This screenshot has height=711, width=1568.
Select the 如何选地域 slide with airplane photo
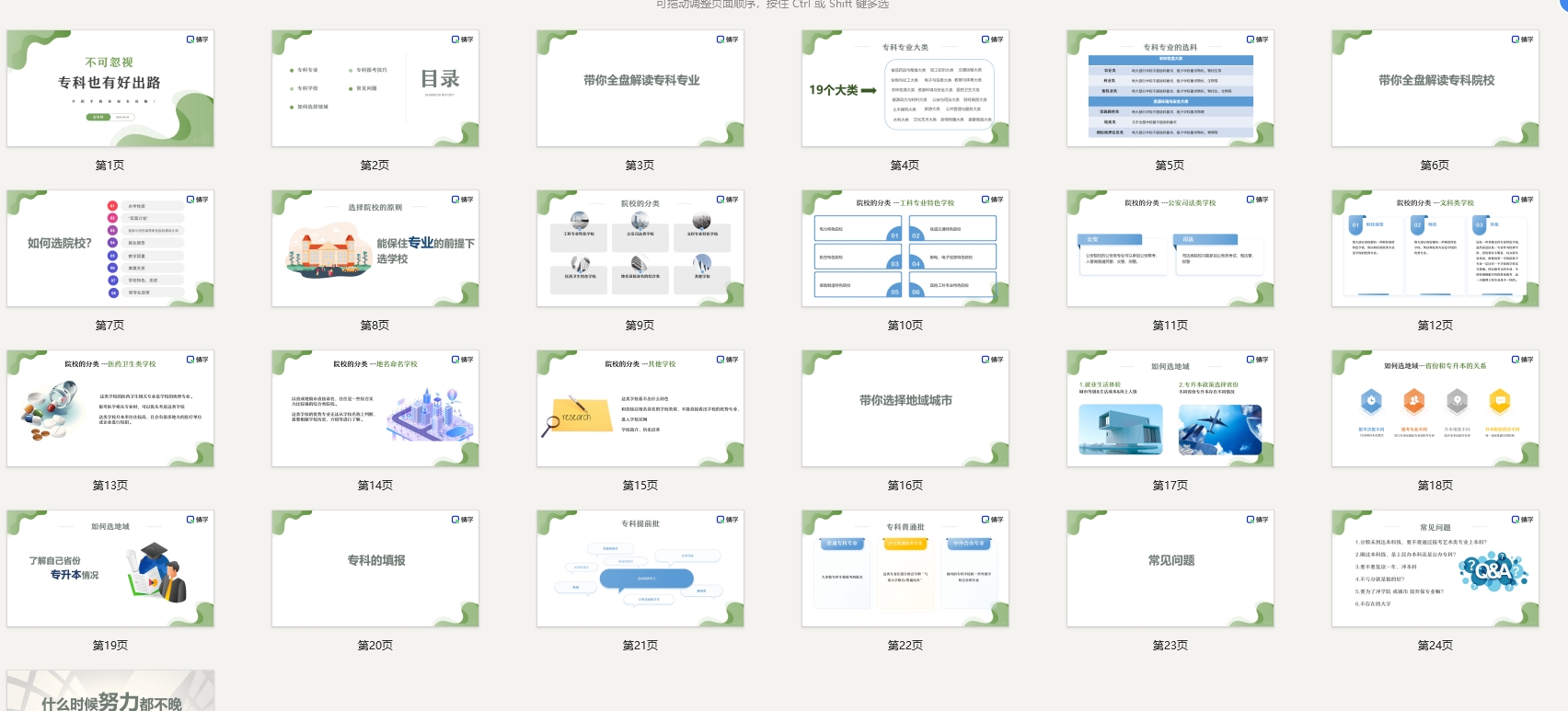click(1170, 408)
